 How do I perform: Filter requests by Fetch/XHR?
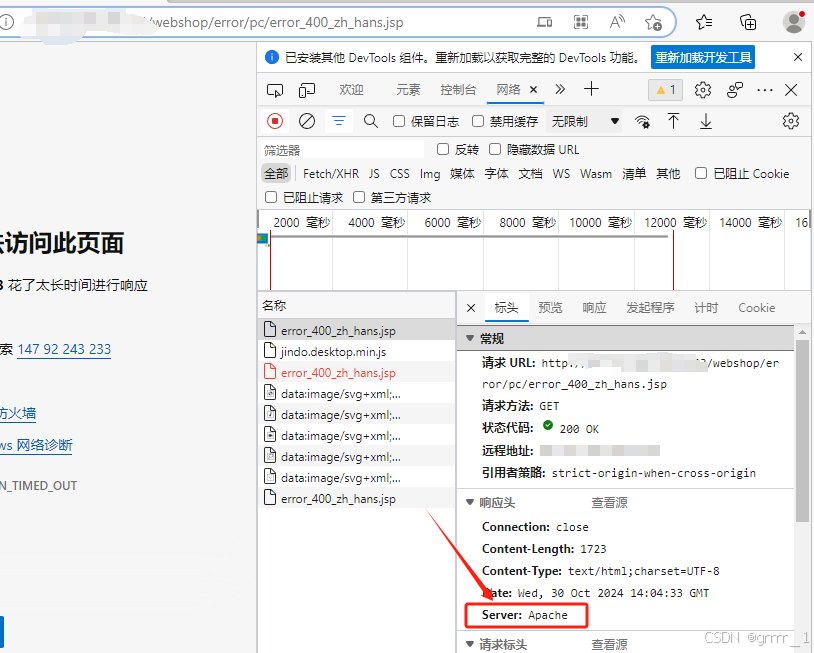(x=331, y=173)
